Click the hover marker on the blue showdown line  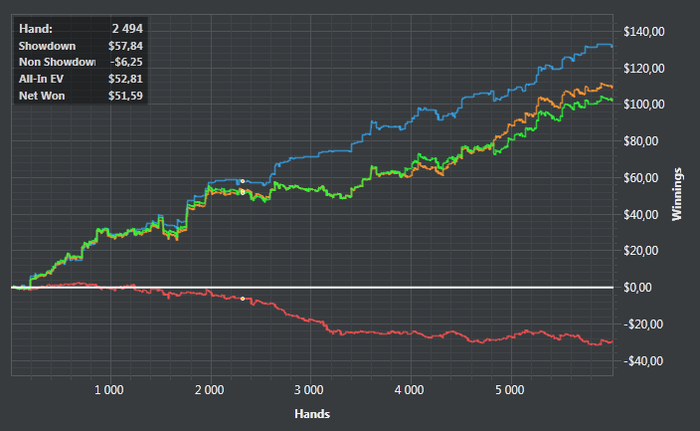coord(242,181)
